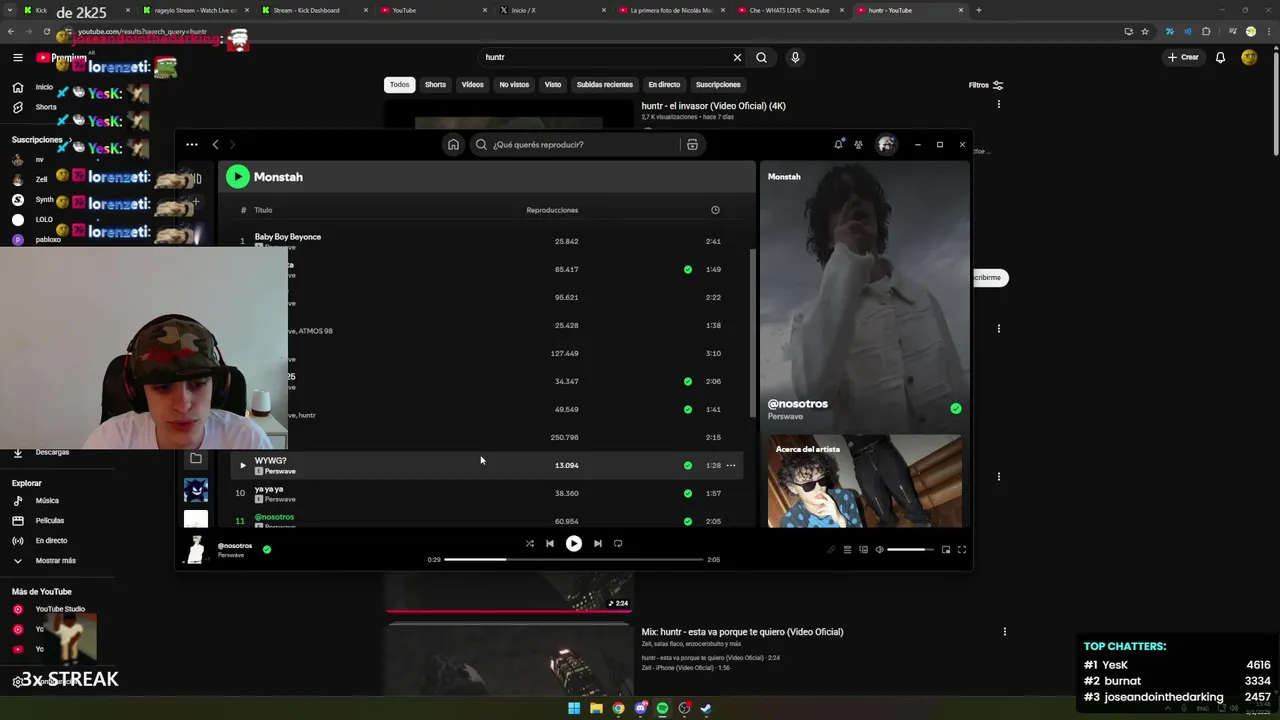Adjust Spotify volume slider

pyautogui.click(x=910, y=550)
